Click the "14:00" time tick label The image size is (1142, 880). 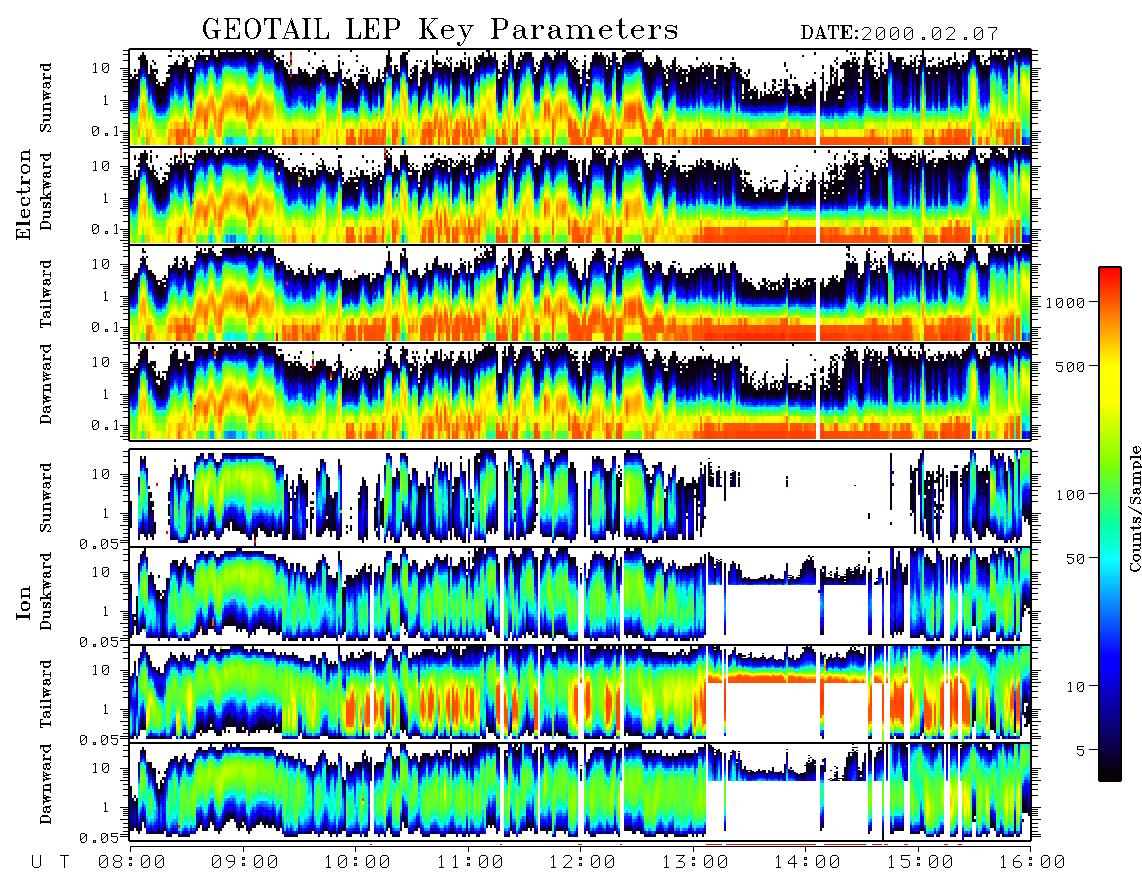(807, 862)
